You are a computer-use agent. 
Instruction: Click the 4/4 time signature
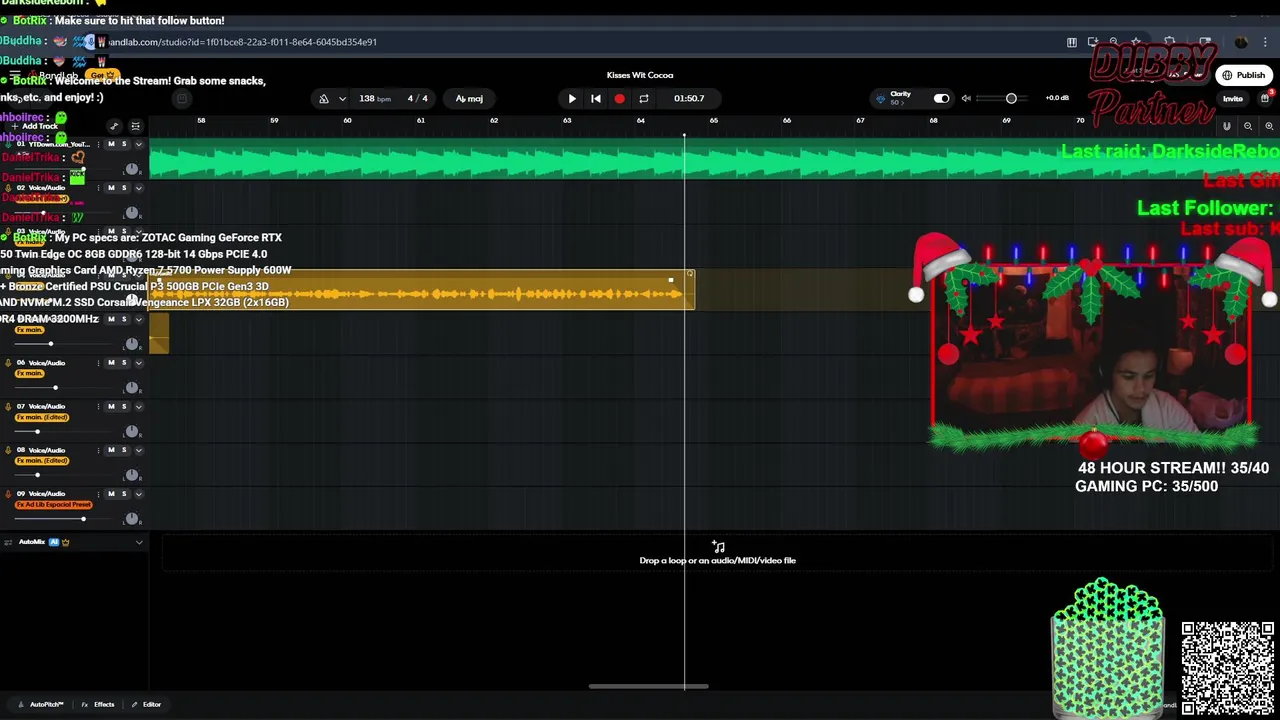click(x=418, y=99)
